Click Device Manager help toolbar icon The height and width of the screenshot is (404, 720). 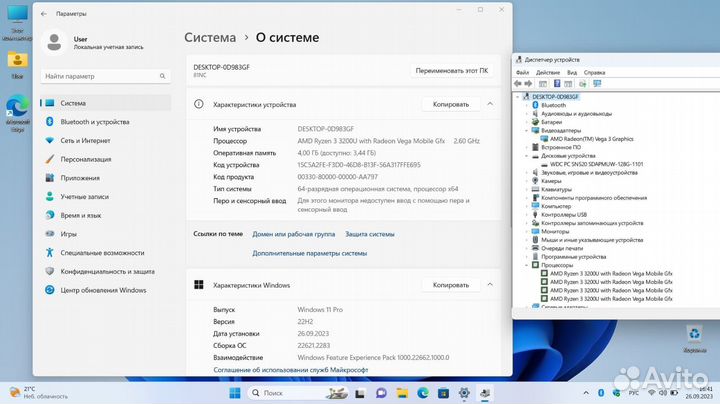pyautogui.click(x=557, y=84)
